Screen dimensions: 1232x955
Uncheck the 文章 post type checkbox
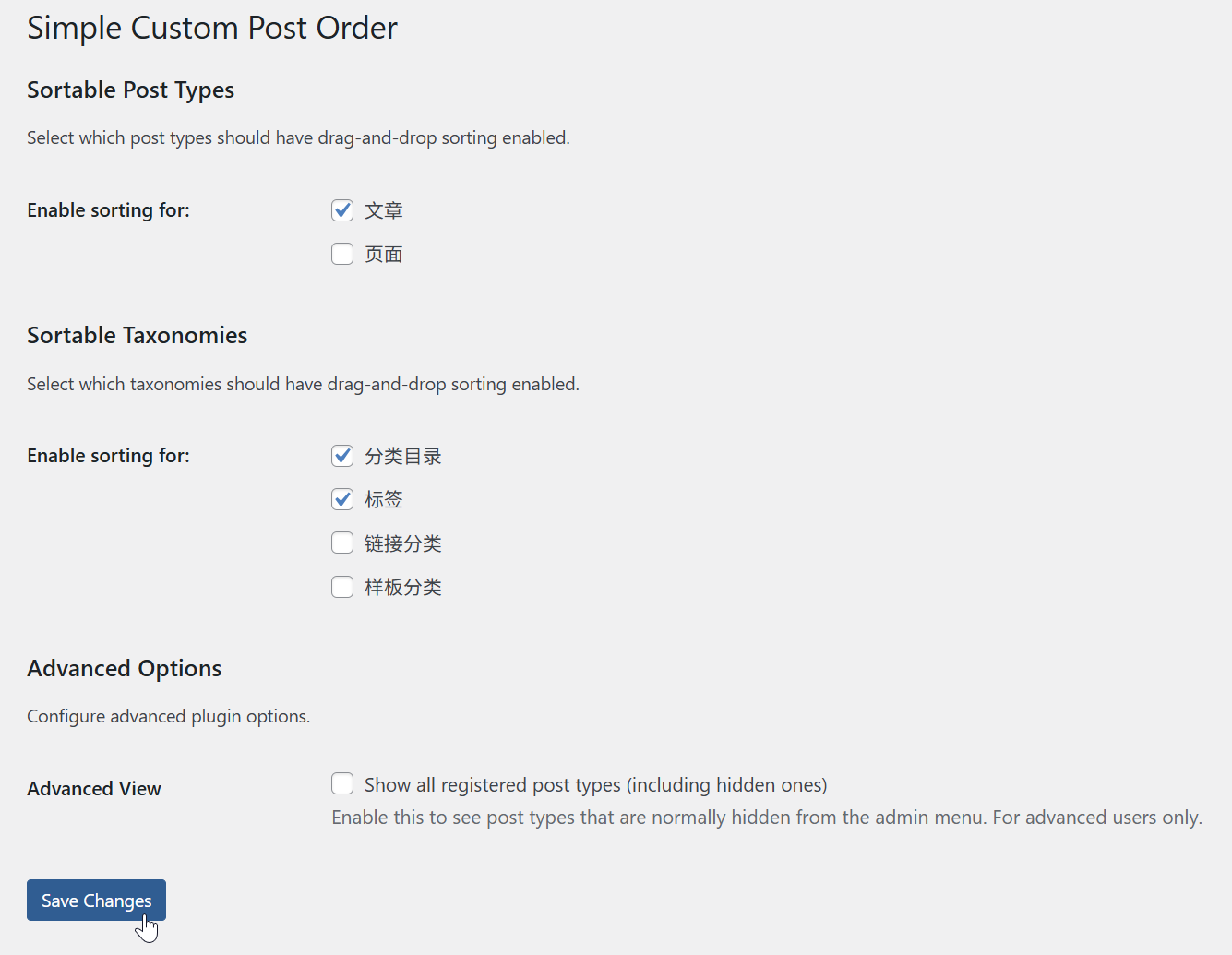(342, 210)
